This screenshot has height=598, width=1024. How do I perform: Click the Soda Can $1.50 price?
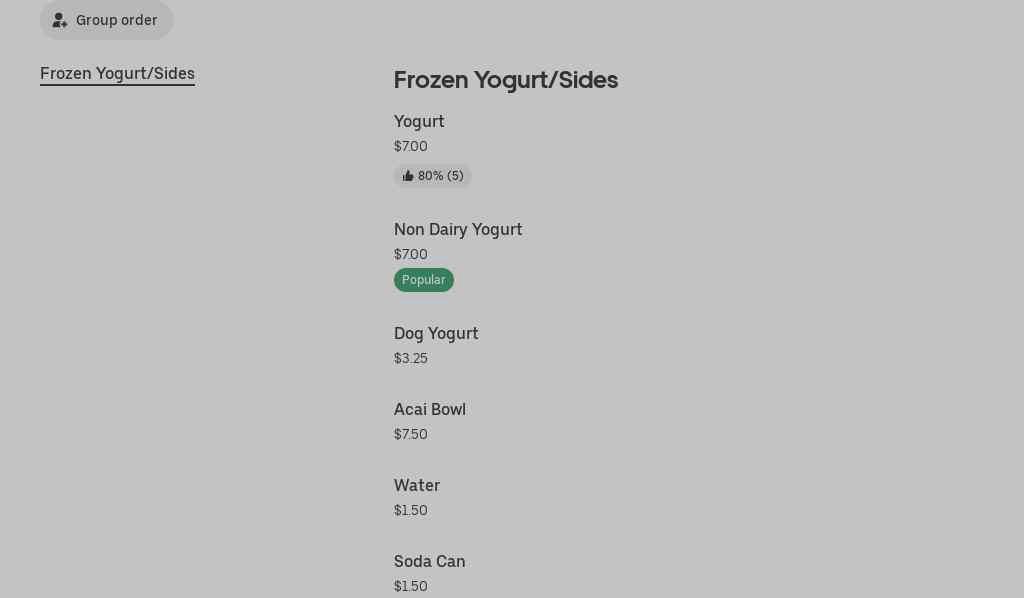tap(410, 586)
